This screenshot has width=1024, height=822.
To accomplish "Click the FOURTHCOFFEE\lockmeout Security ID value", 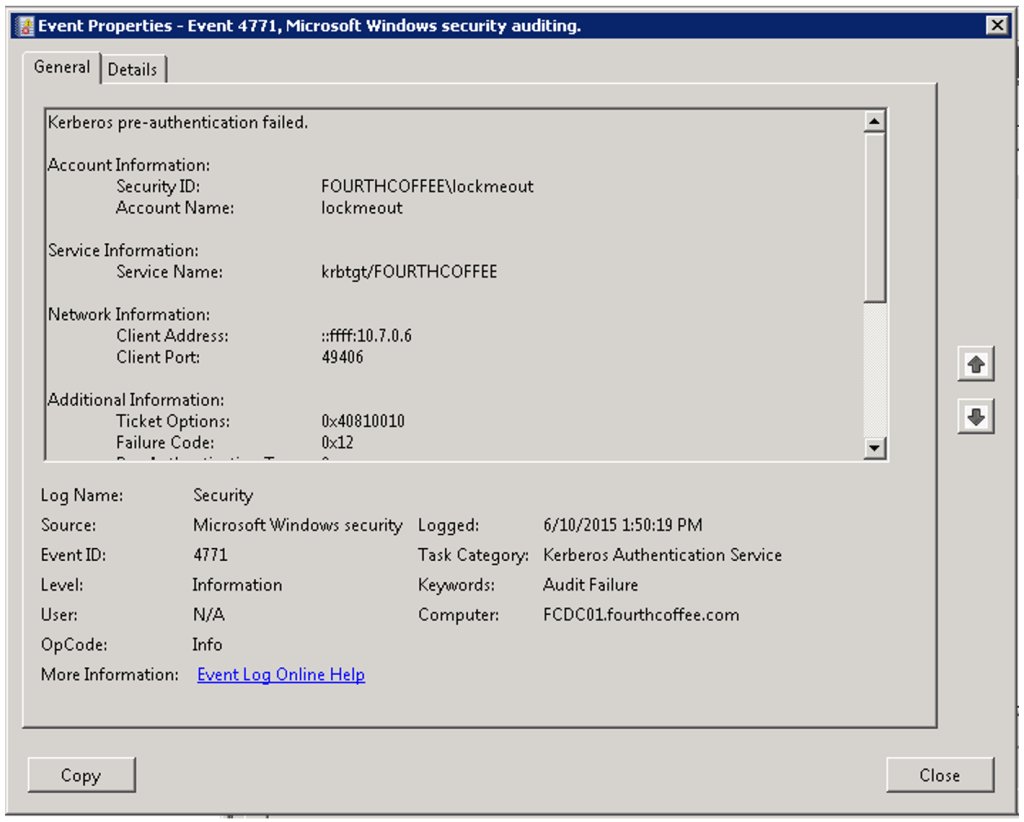I will tap(427, 187).
